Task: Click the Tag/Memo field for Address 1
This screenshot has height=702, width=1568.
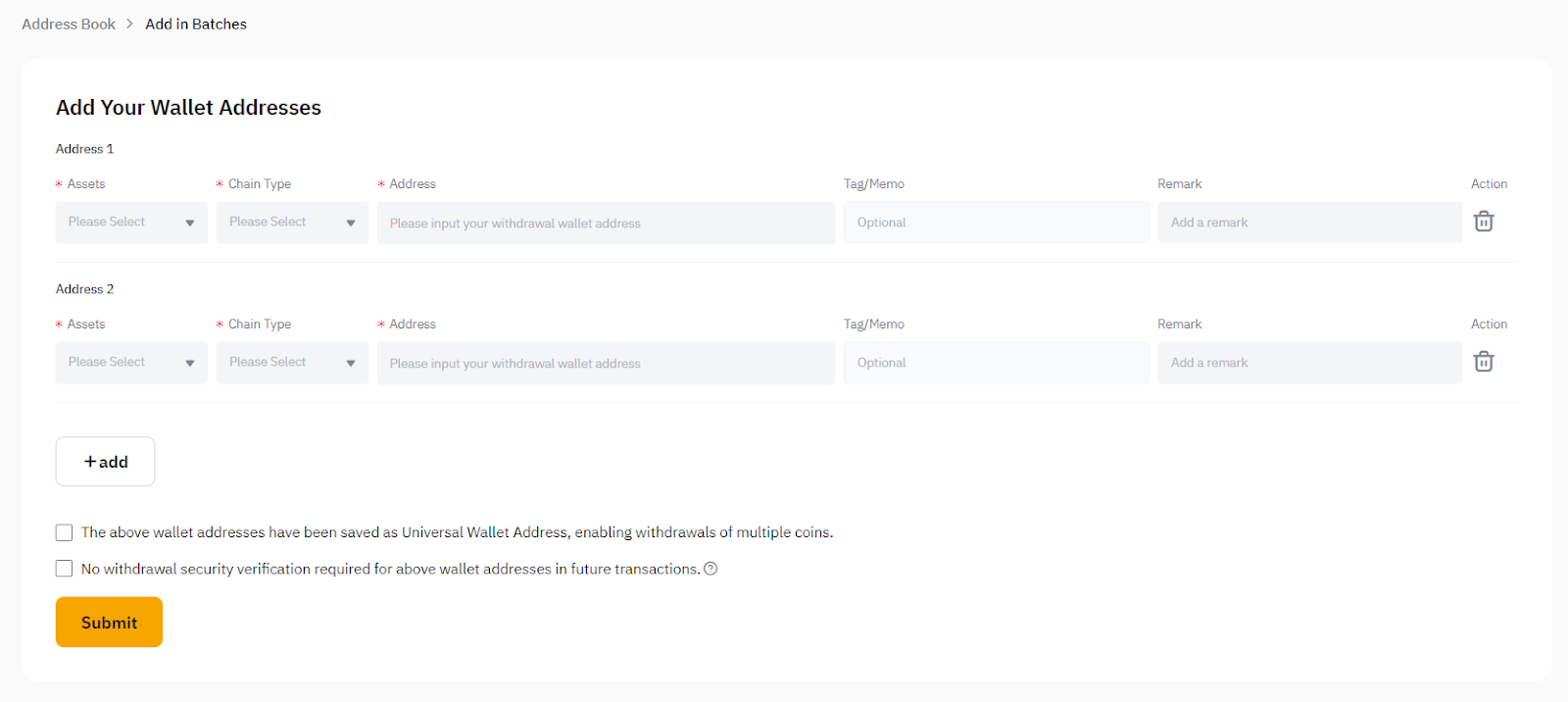Action: pos(996,223)
